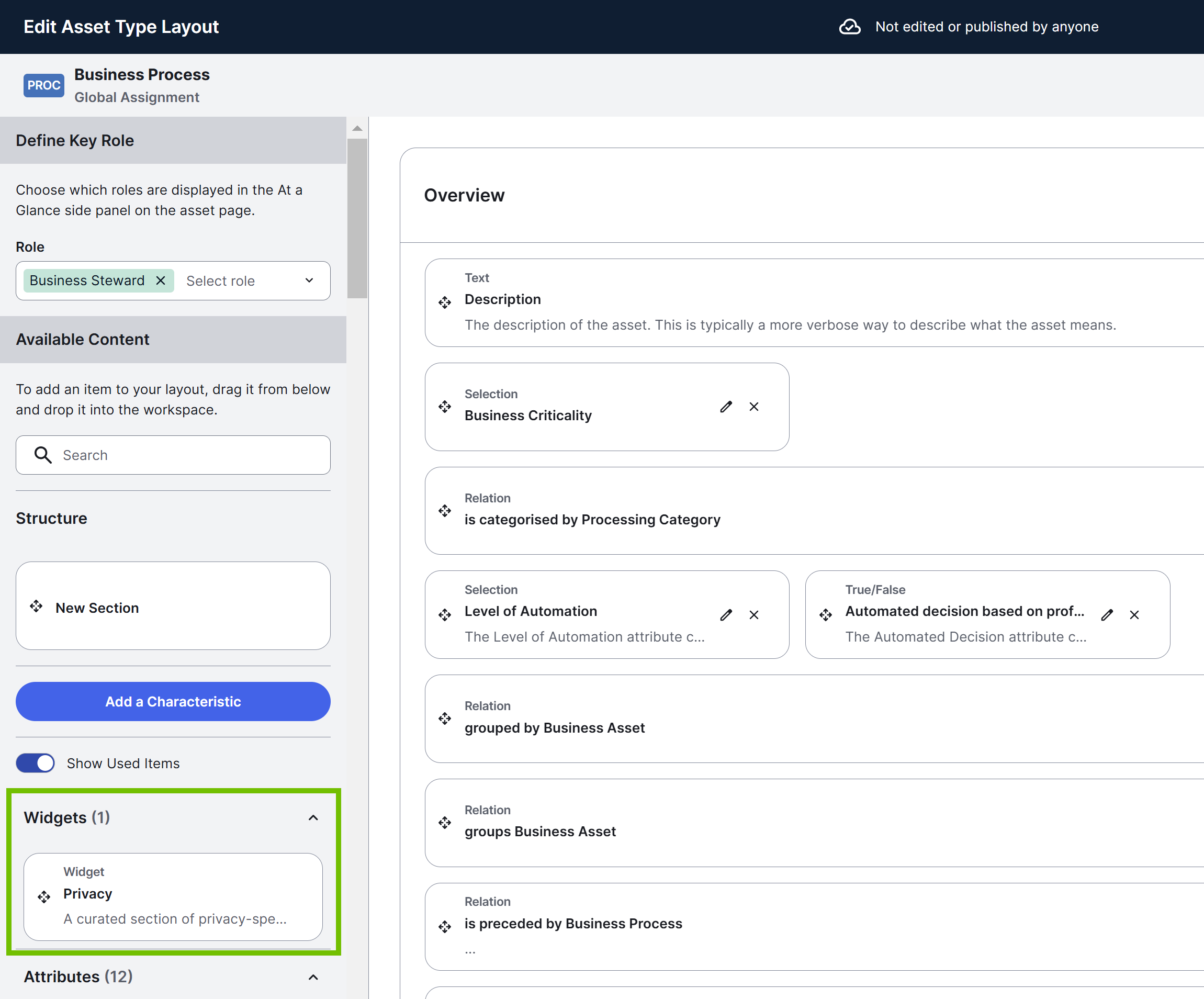Image resolution: width=1204 pixels, height=999 pixels.
Task: Click the search magnifier in Available Content
Action: 43,455
